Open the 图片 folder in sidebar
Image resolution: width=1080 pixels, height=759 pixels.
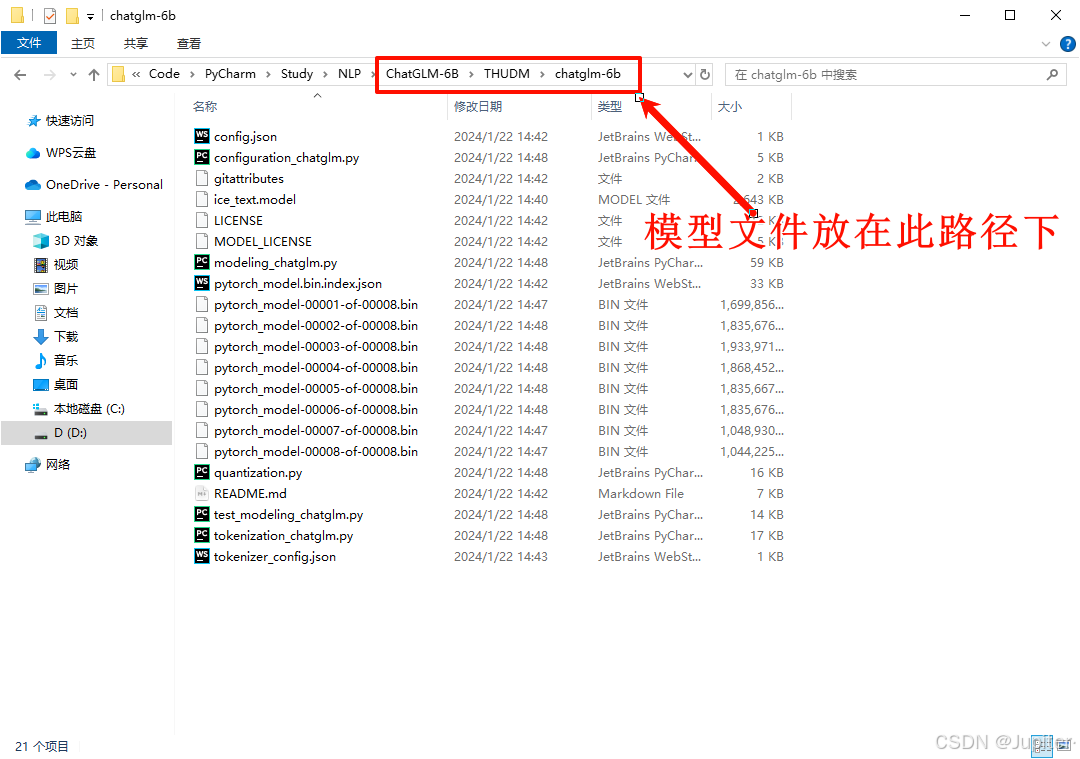point(65,289)
